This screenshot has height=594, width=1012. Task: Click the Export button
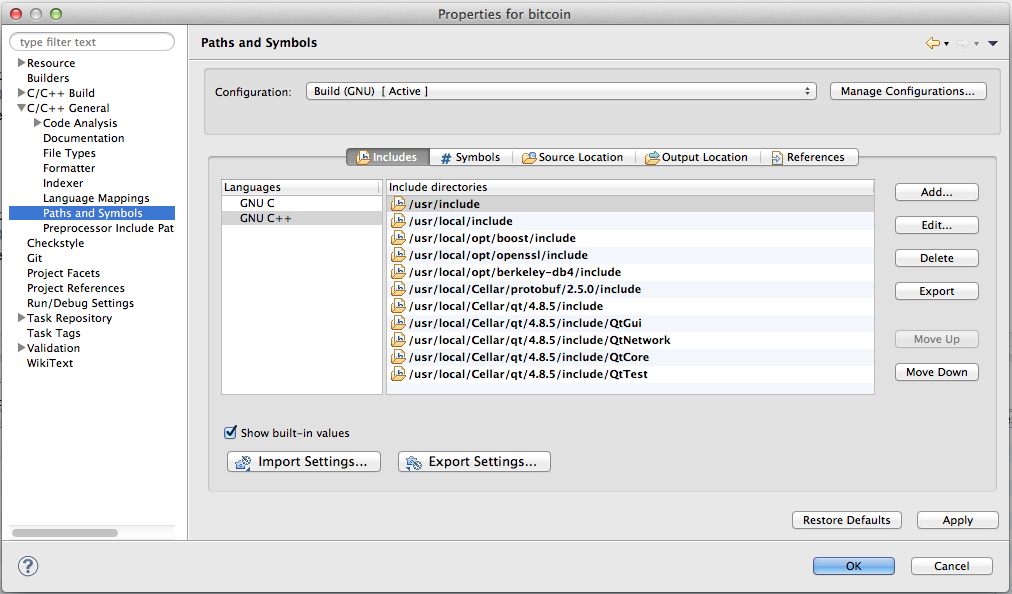click(x=936, y=291)
